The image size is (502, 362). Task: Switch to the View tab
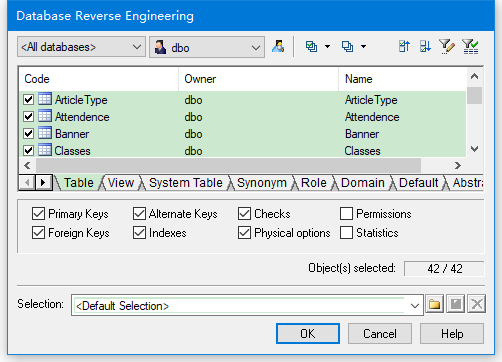[x=121, y=183]
